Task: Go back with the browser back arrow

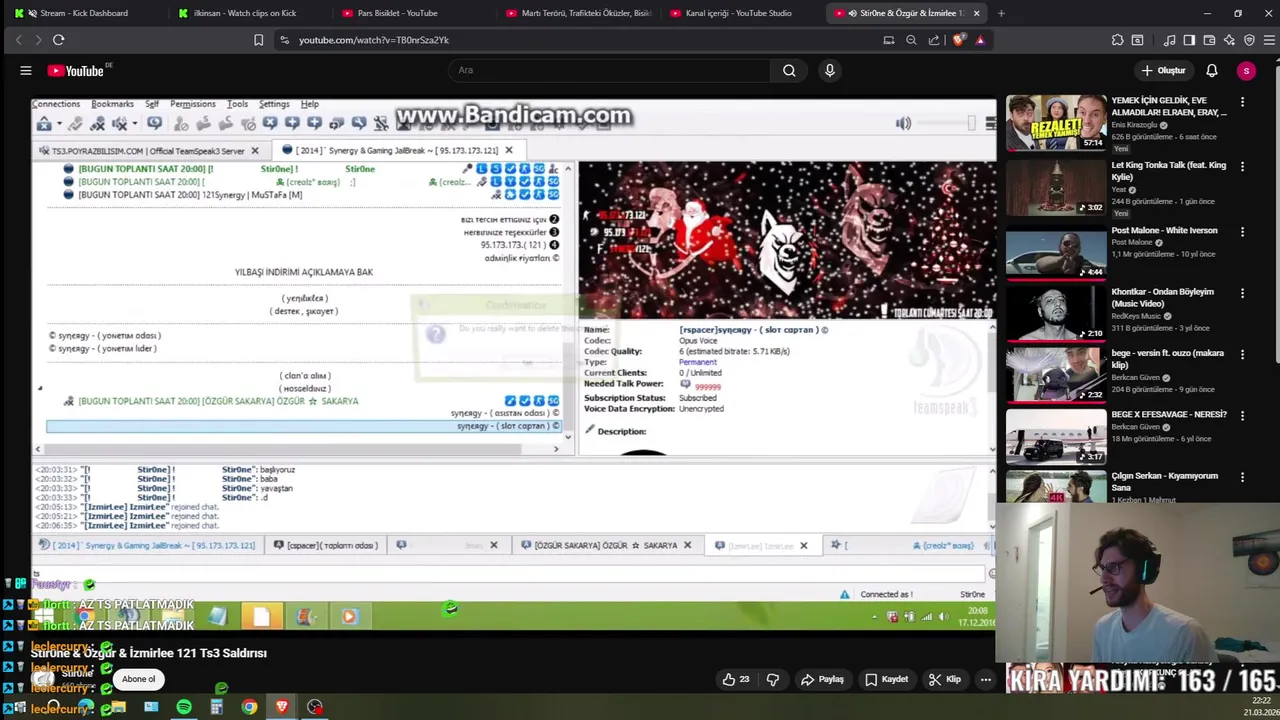Action: (18, 40)
